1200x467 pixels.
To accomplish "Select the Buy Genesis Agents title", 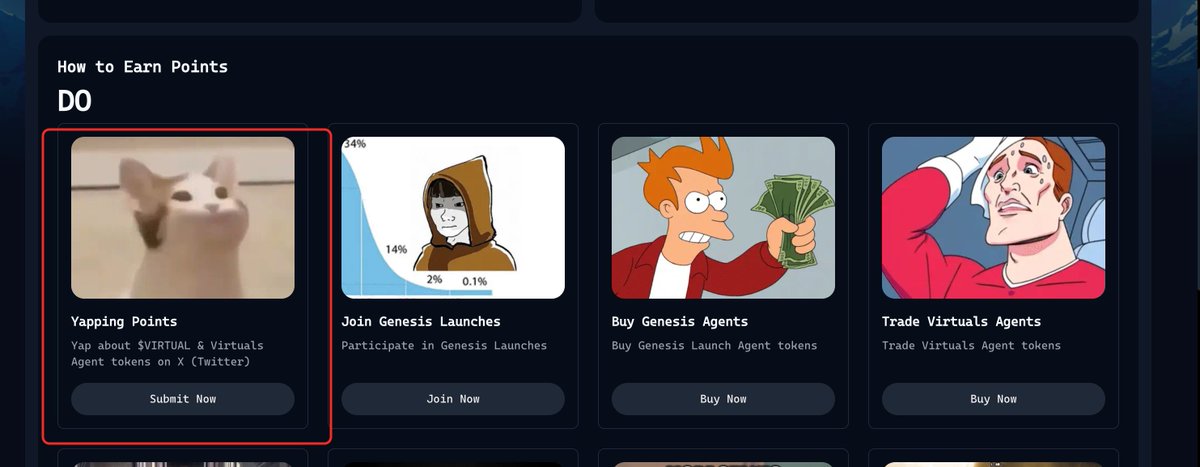I will click(x=679, y=322).
